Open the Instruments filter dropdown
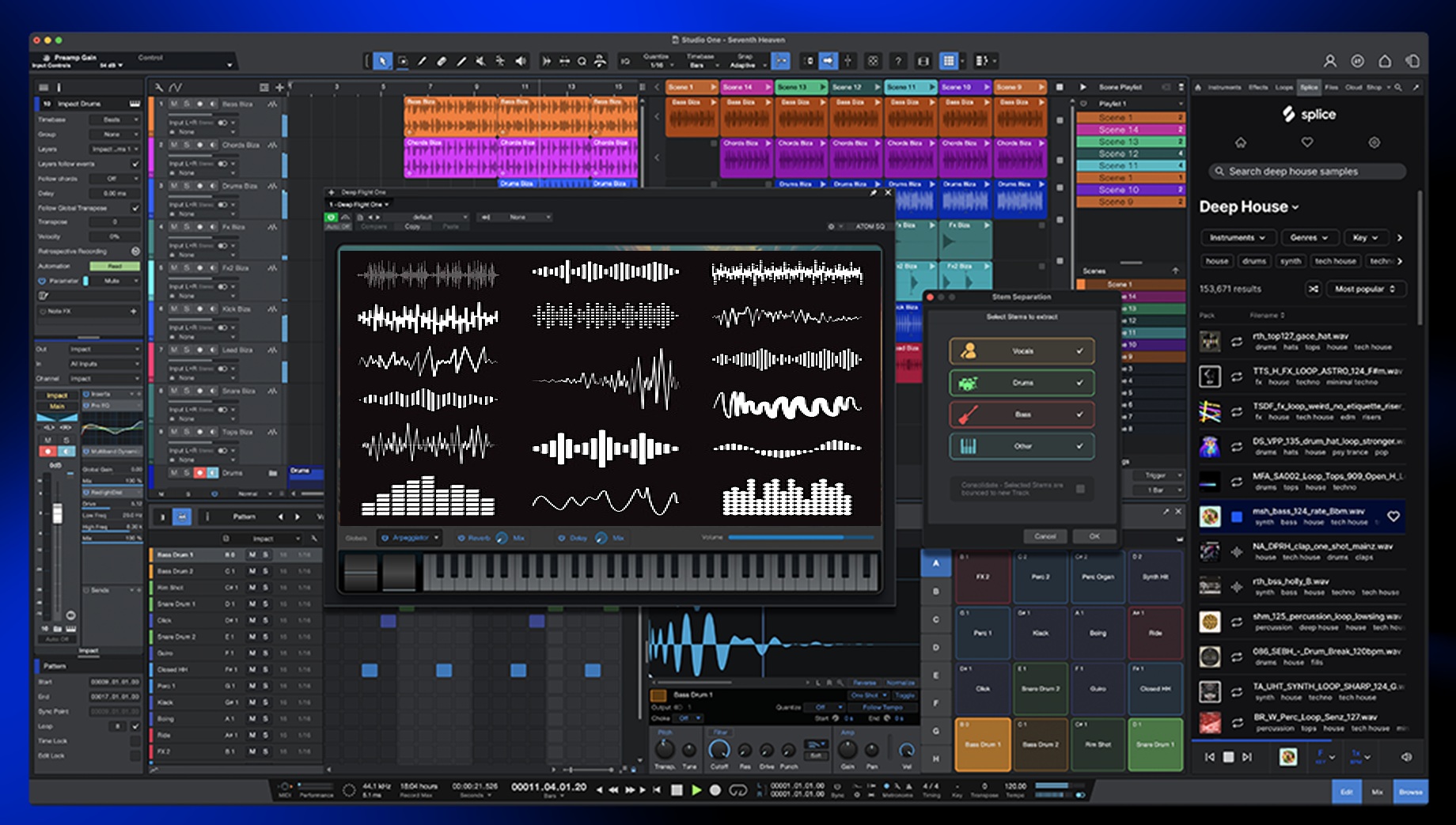Screen dimensions: 1456x825 click(1238, 237)
